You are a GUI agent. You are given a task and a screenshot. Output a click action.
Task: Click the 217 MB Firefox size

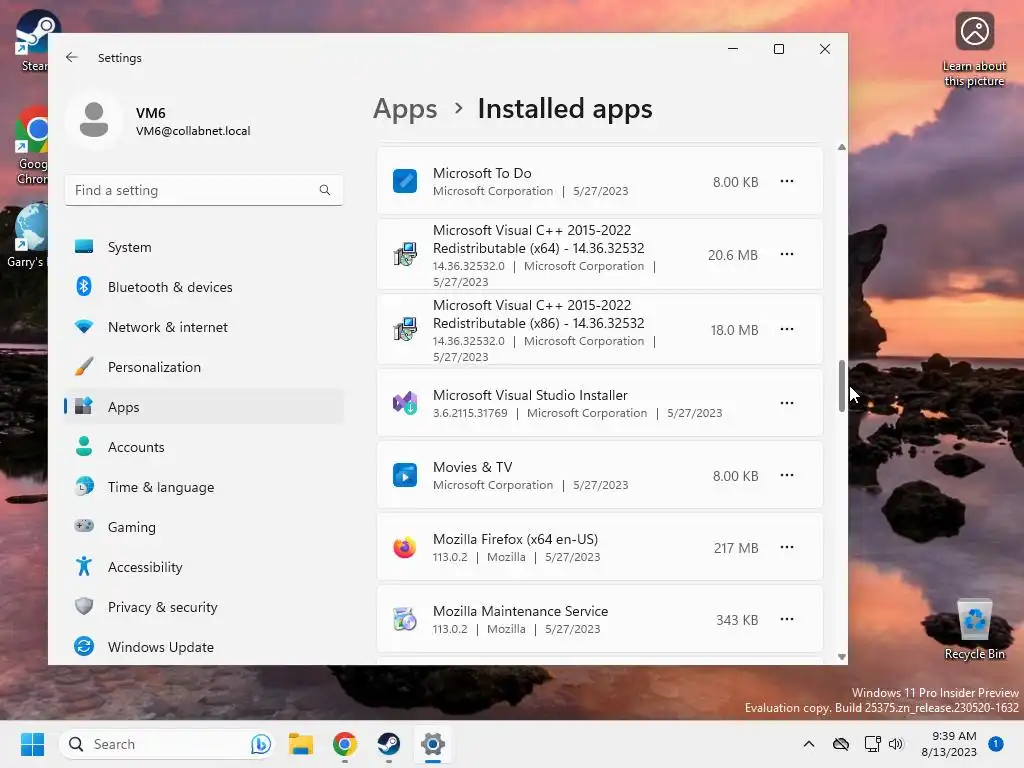click(736, 548)
